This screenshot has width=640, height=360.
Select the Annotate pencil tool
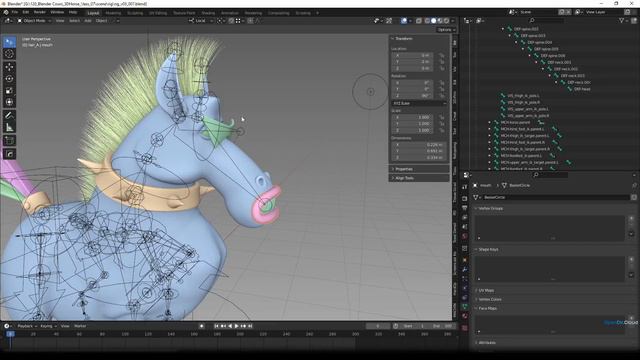tap(9, 116)
